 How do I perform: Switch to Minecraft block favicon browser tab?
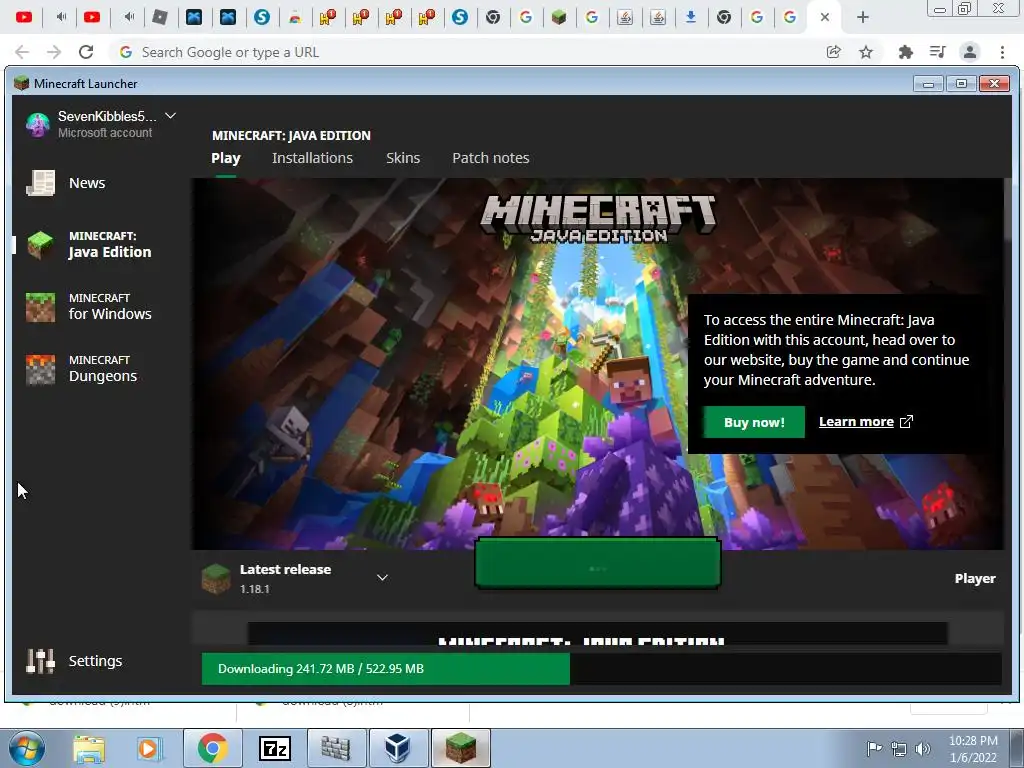tap(558, 18)
